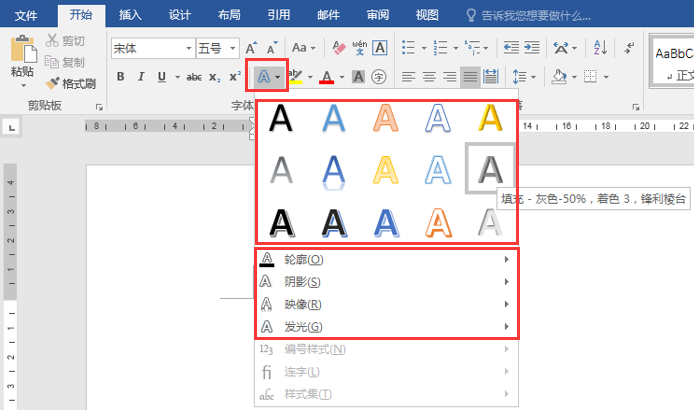This screenshot has height=410, width=694.
Task: Open the font size dropdown
Action: 233,48
